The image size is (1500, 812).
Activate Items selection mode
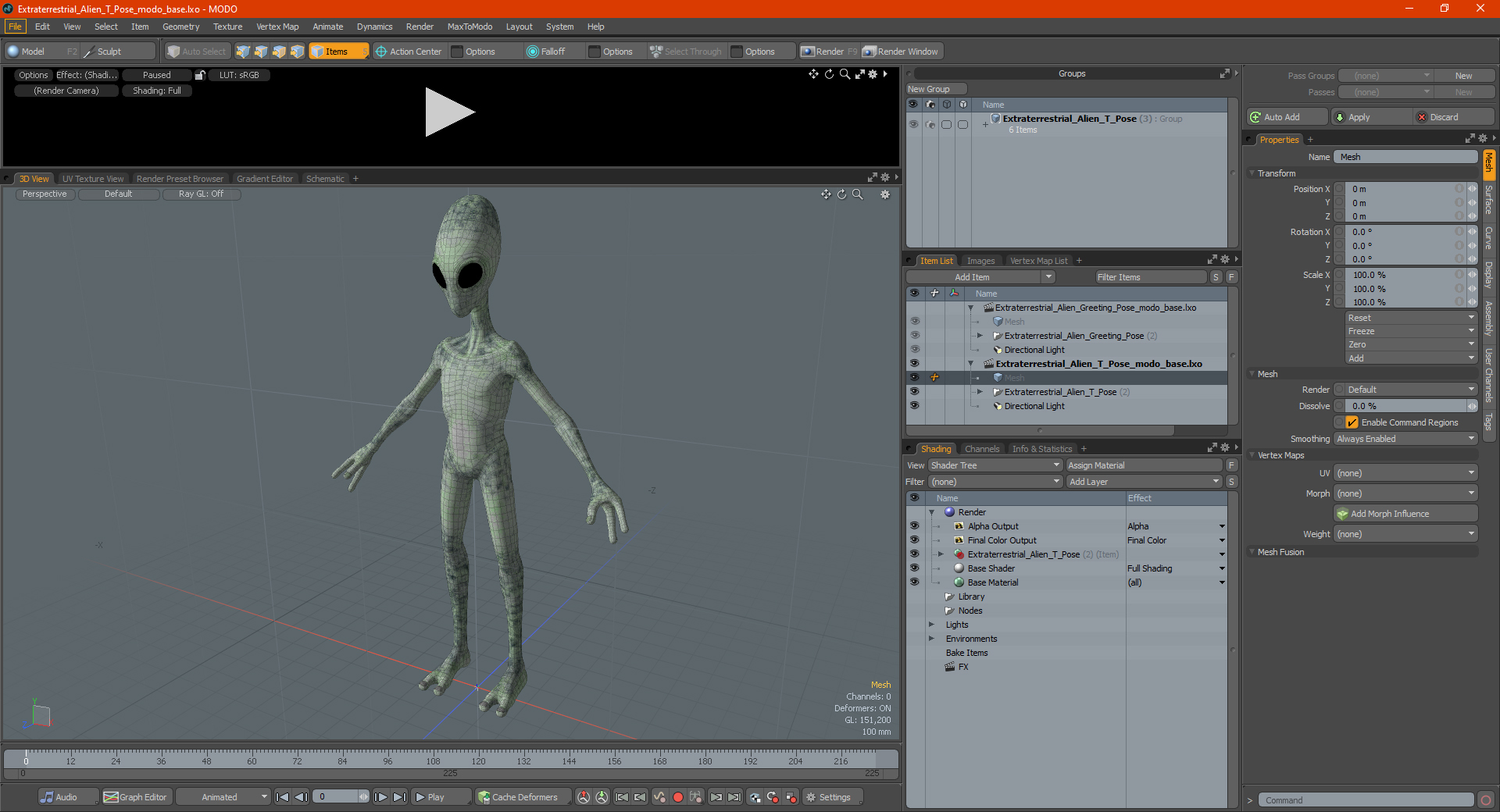point(338,52)
